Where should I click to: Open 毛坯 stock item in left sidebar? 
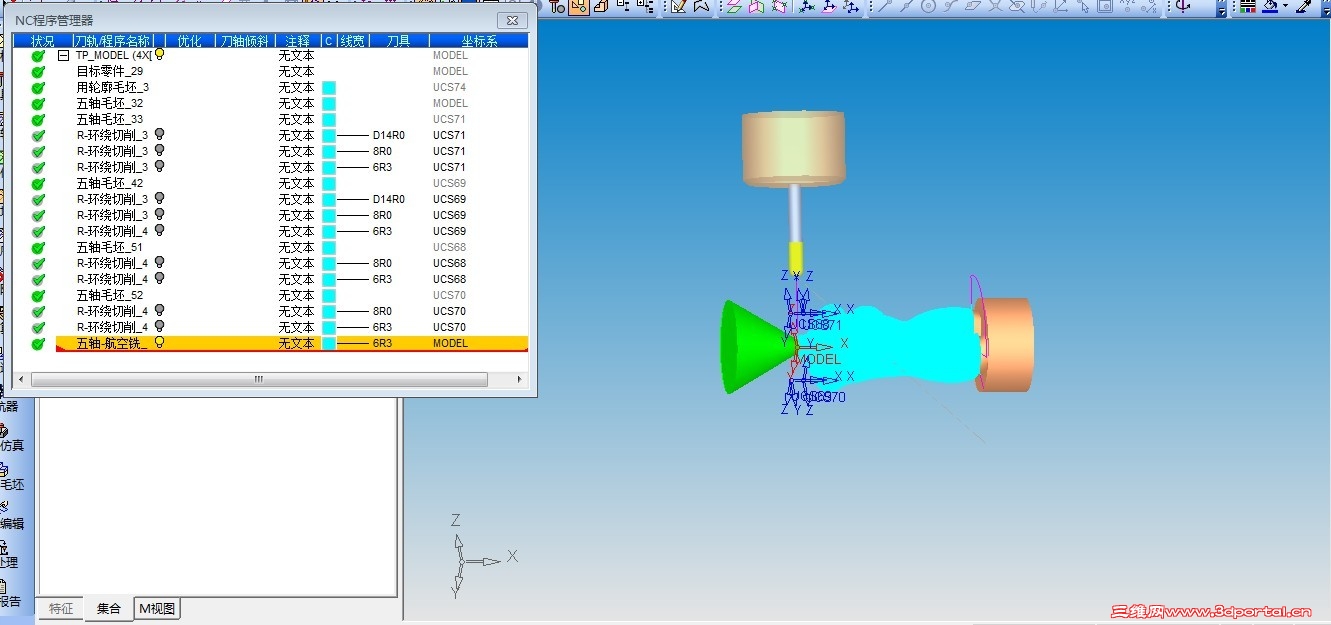tap(12, 477)
